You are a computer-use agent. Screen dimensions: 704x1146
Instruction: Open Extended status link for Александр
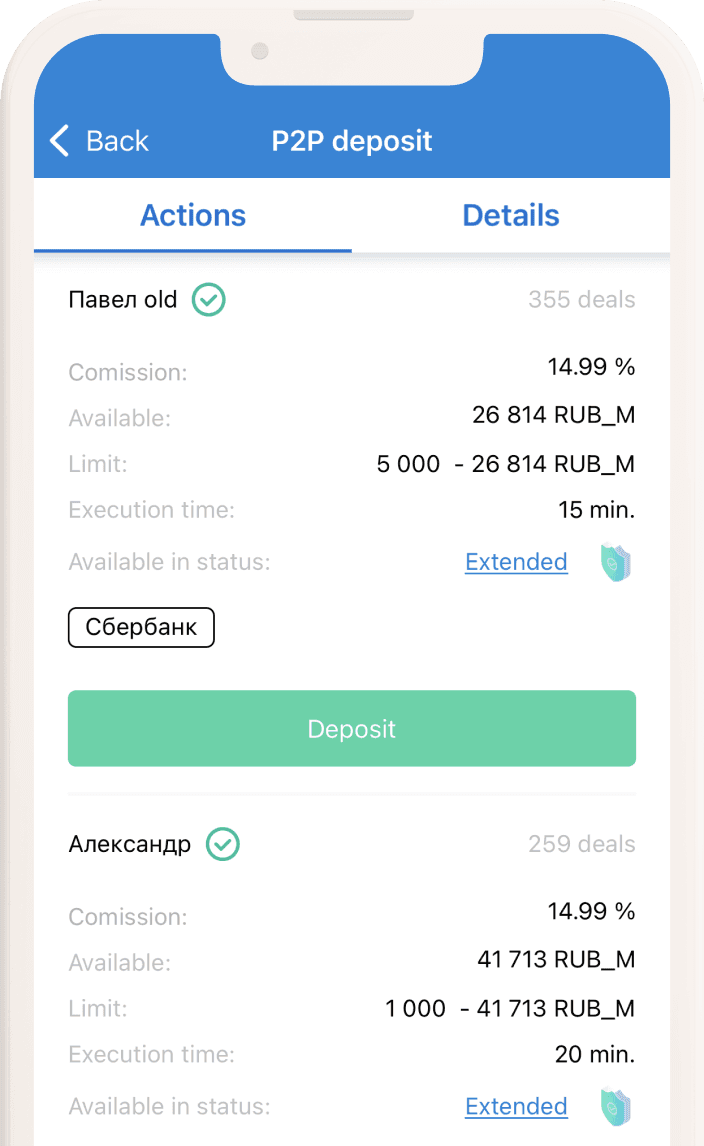(x=516, y=1107)
